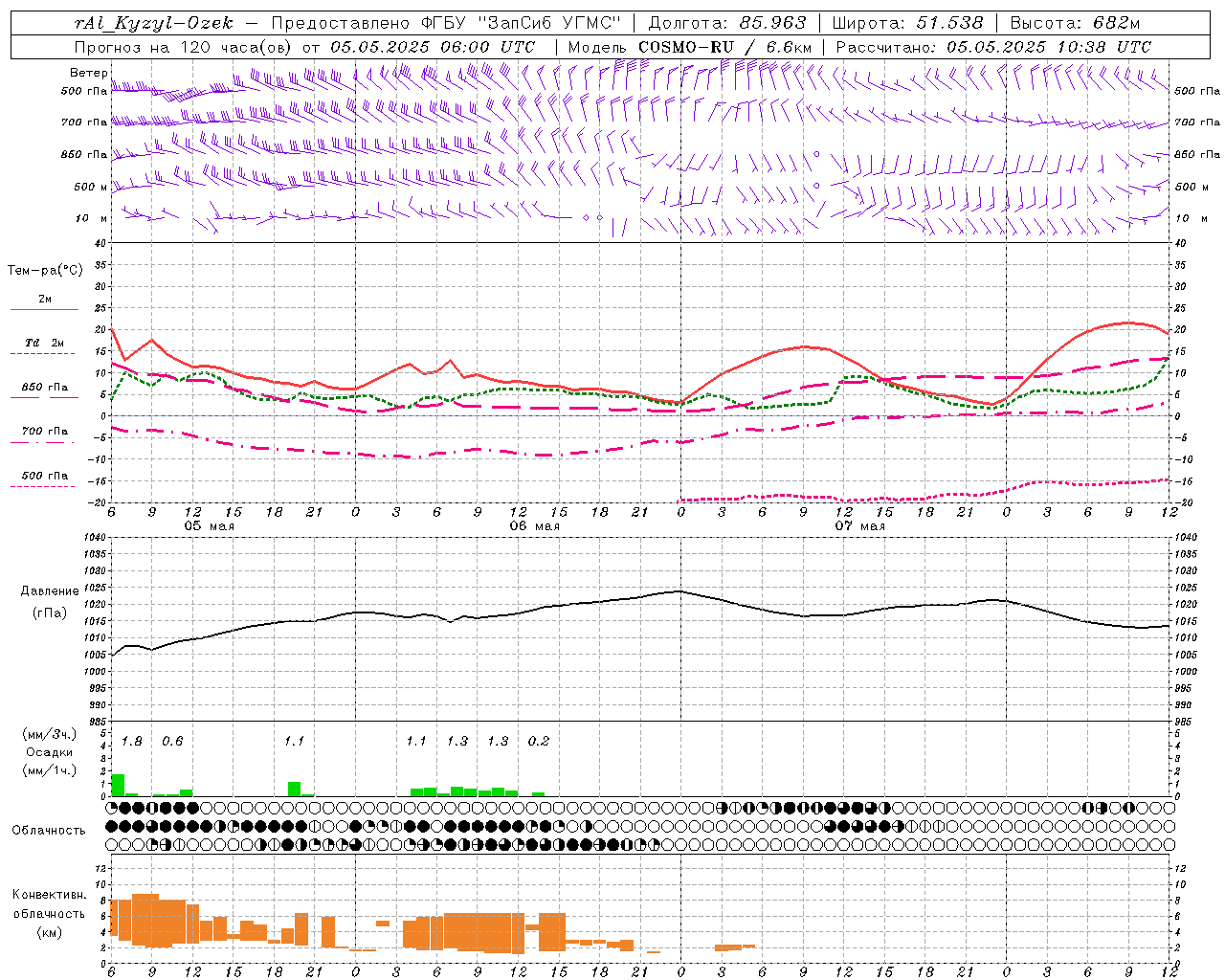Image resolution: width=1225 pixels, height=980 pixels.
Task: Click the Широта: 51.538 header value
Action: pyautogui.click(x=907, y=23)
